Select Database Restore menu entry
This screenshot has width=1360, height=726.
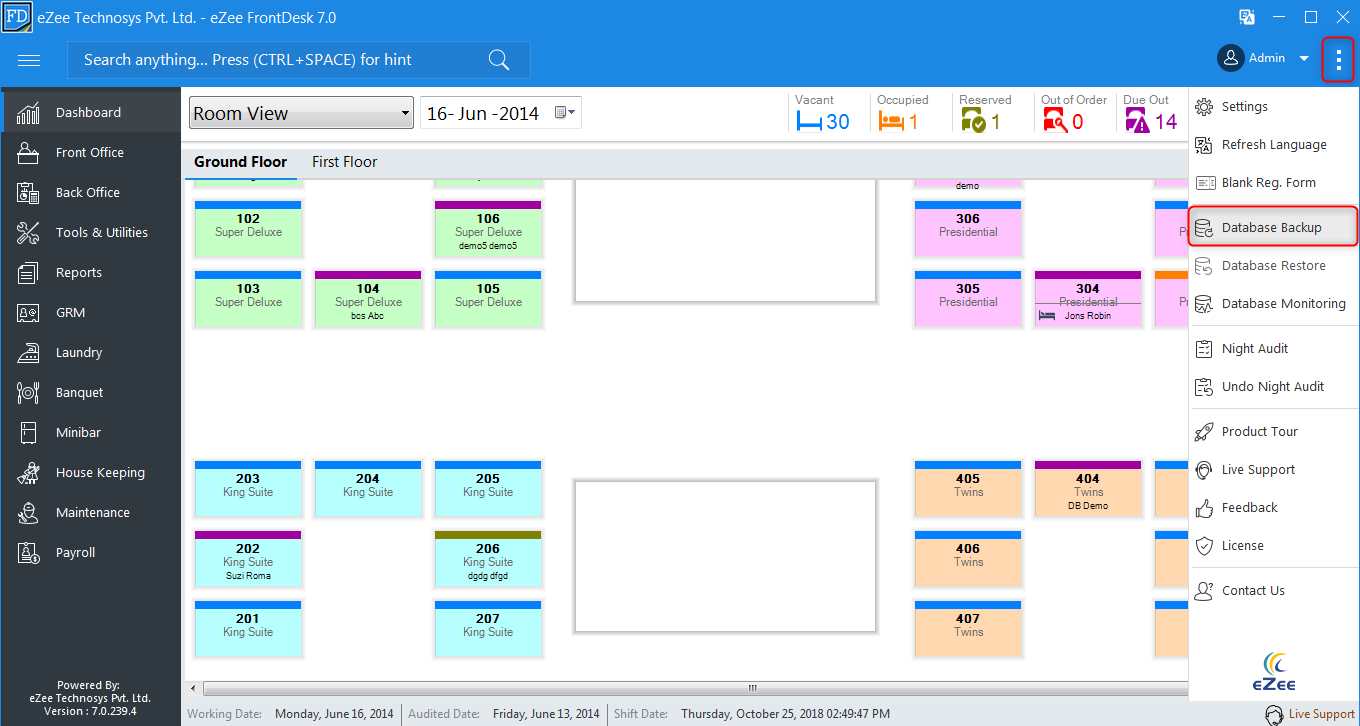pos(1273,266)
